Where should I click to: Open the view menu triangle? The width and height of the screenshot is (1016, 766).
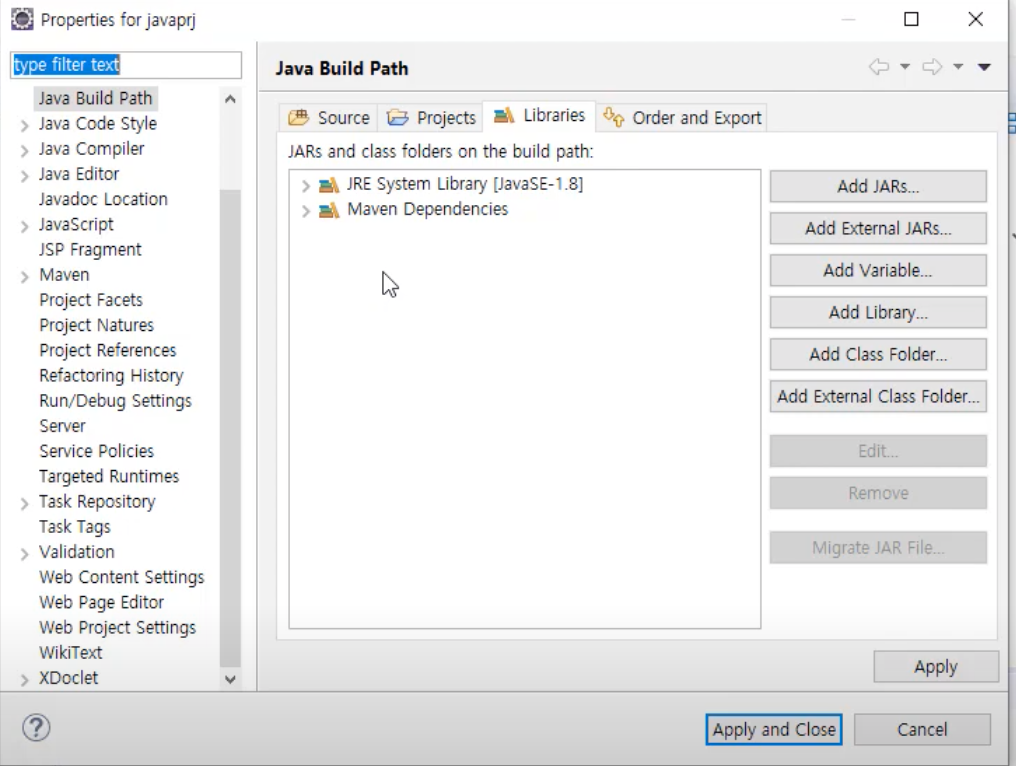pyautogui.click(x=984, y=67)
